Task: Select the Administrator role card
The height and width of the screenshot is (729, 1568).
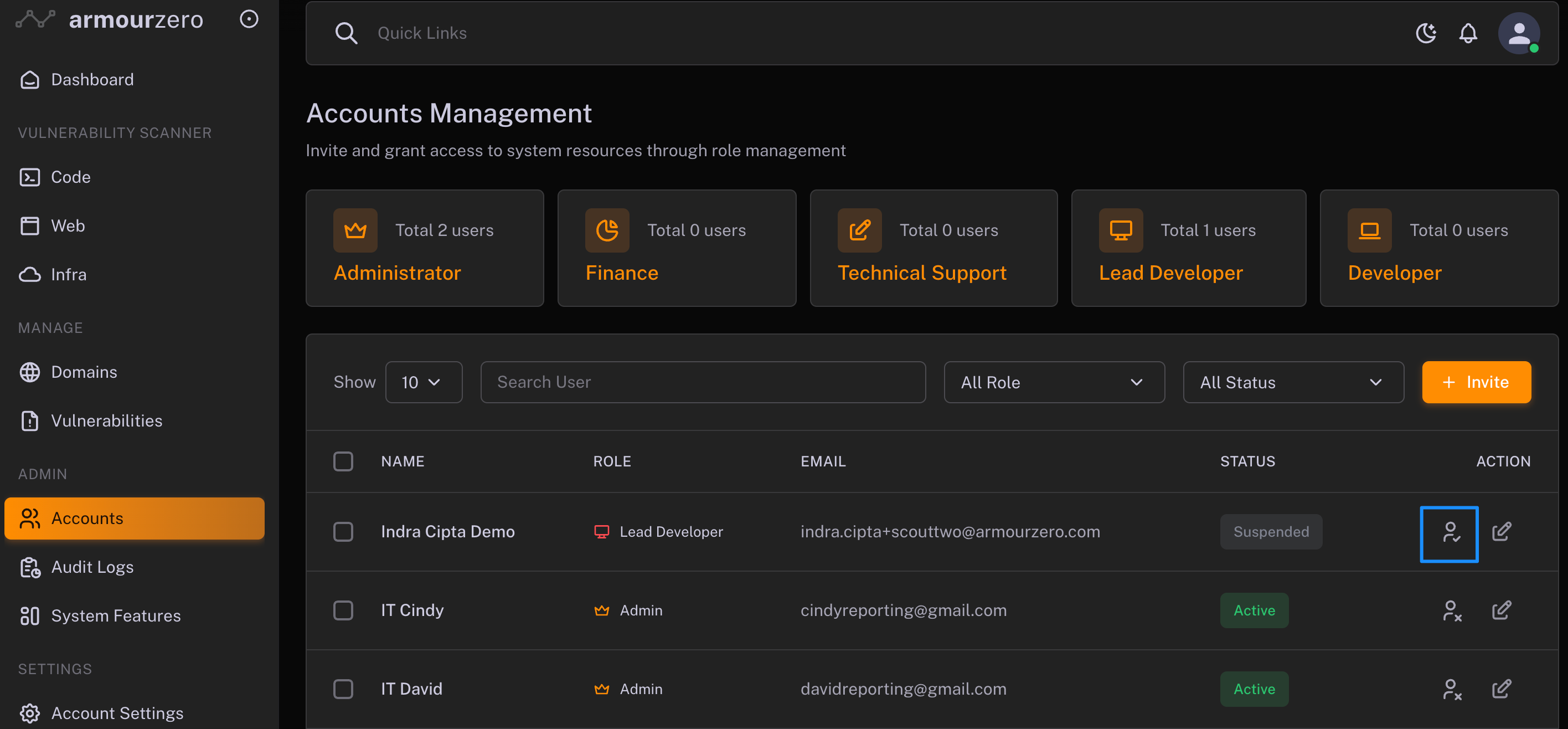Action: [424, 248]
